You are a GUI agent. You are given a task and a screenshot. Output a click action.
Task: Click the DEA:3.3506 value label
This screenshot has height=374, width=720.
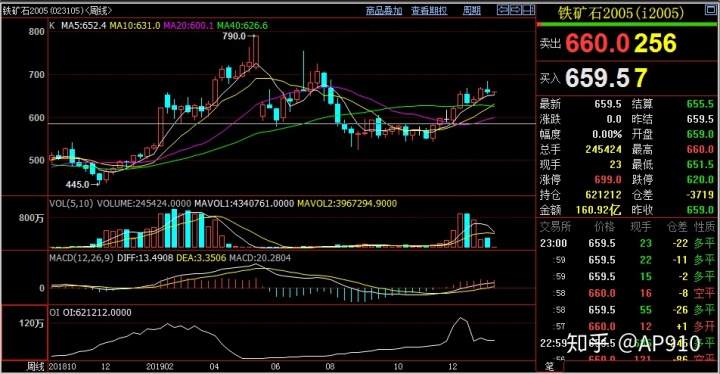point(201,258)
